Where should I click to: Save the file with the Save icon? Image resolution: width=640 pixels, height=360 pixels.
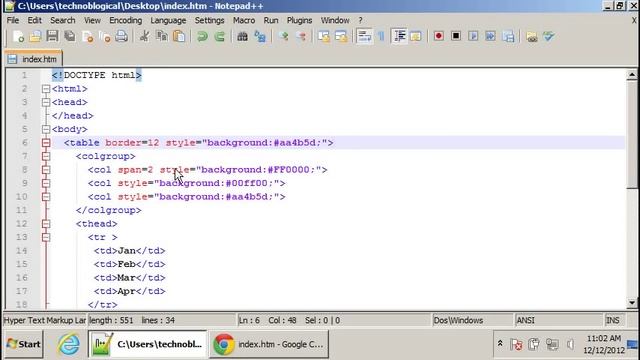click(52, 36)
